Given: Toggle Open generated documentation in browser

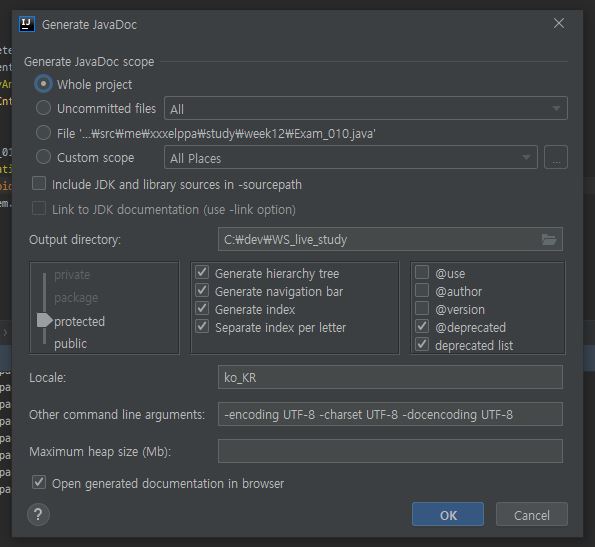Looking at the screenshot, I should [39, 483].
